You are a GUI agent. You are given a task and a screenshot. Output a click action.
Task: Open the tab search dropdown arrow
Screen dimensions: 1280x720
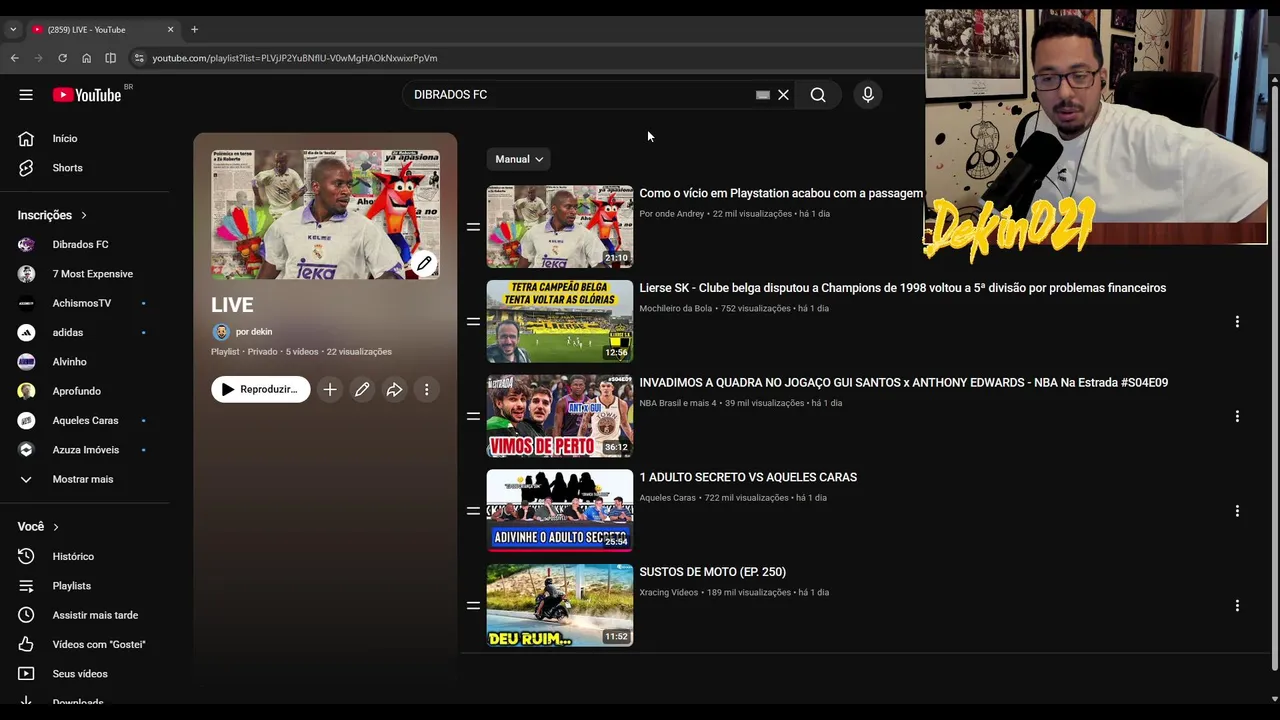pyautogui.click(x=13, y=30)
